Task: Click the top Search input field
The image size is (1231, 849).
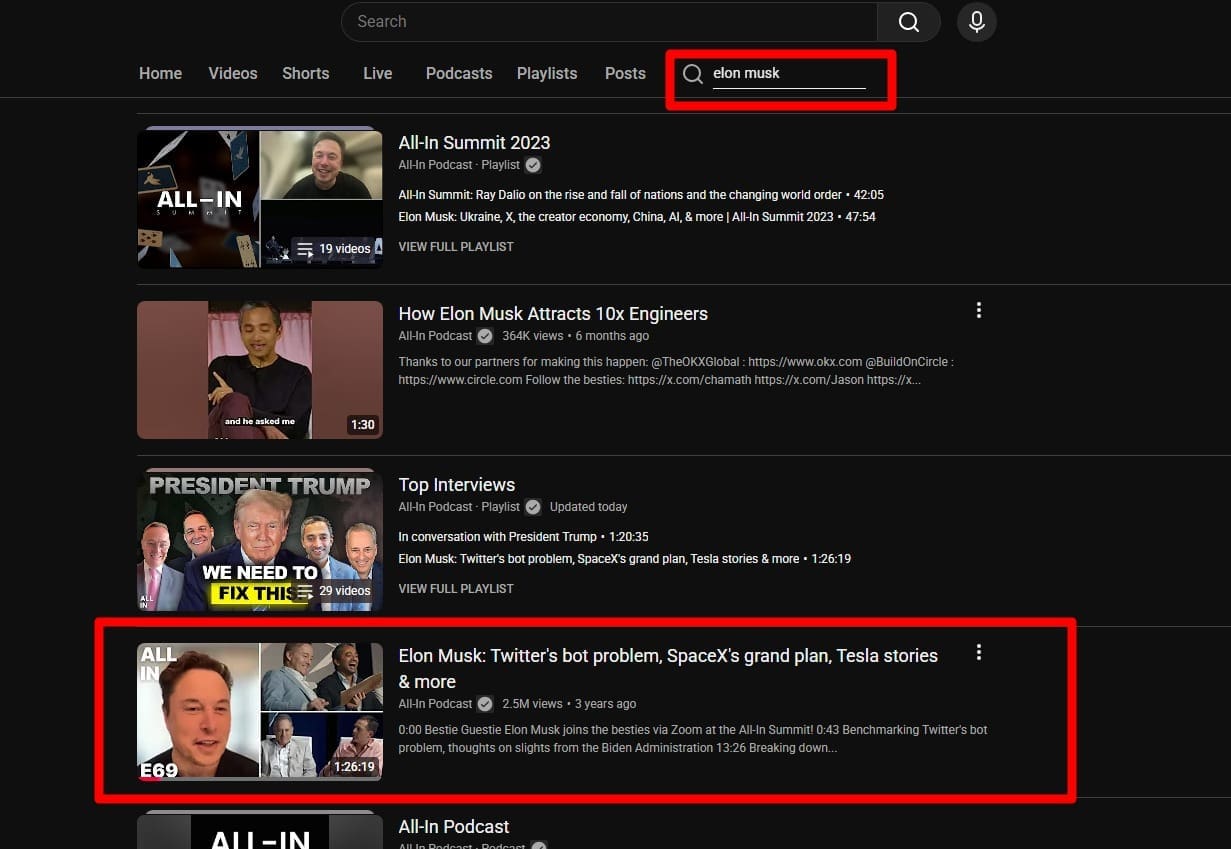Action: point(610,22)
